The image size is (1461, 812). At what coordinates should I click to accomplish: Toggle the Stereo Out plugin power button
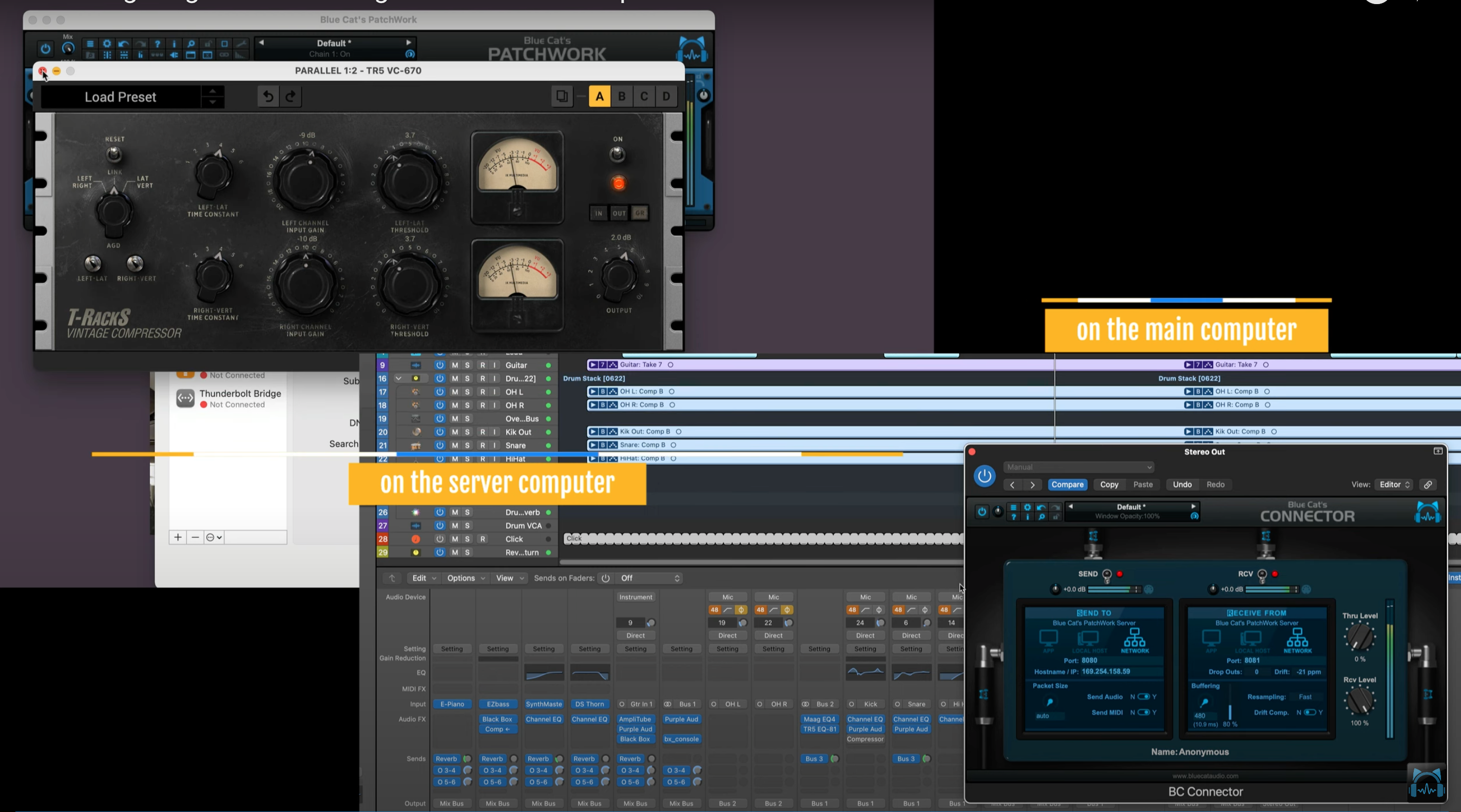(x=985, y=476)
